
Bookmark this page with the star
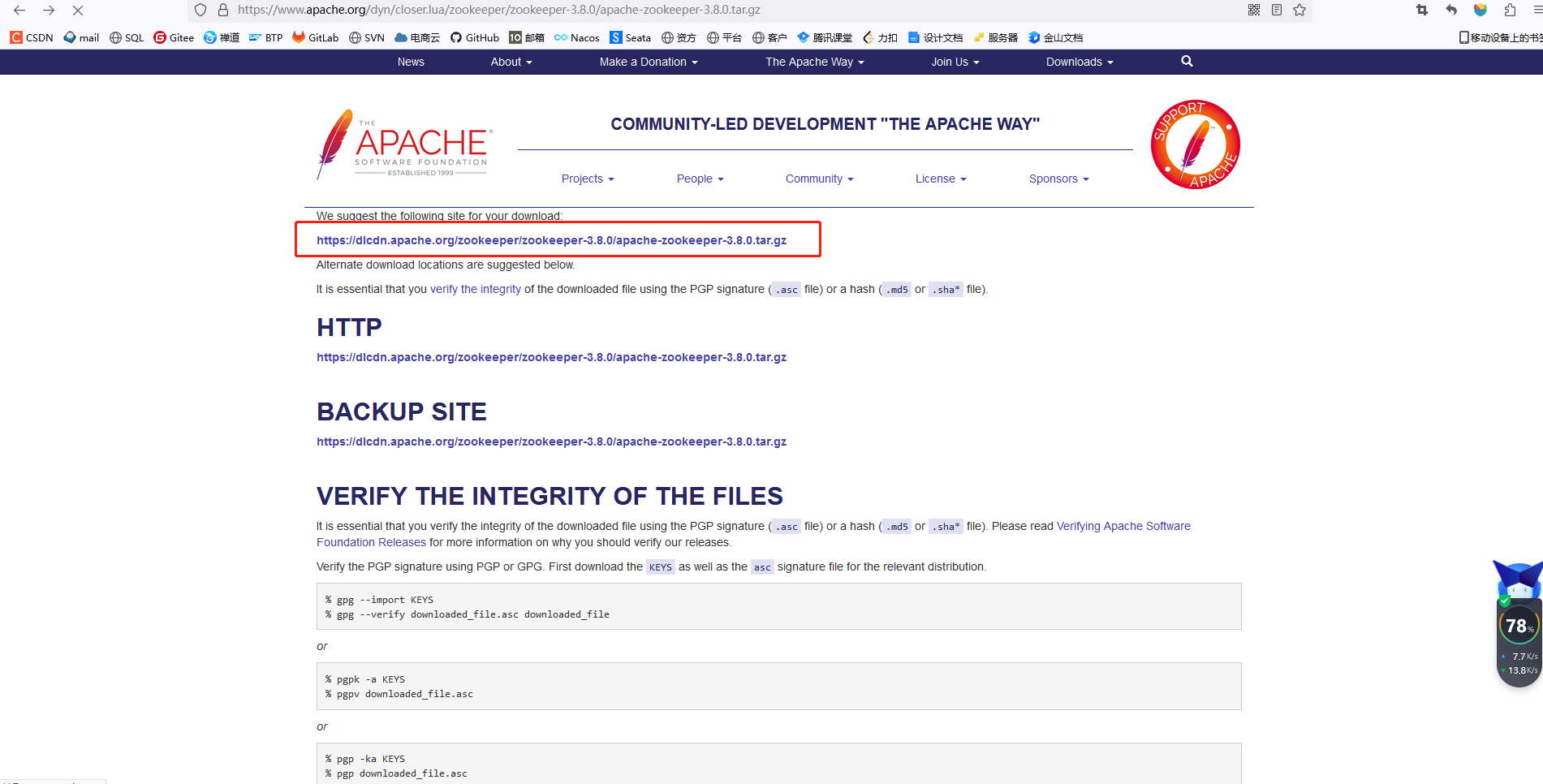(x=1299, y=10)
